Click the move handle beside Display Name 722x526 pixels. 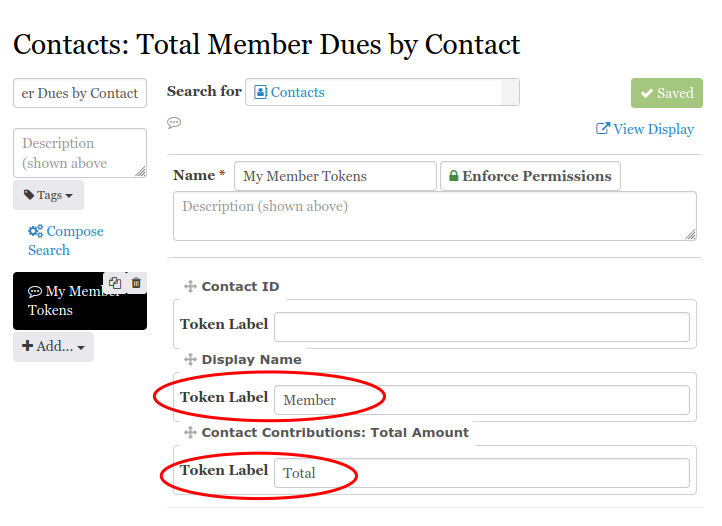click(x=190, y=360)
